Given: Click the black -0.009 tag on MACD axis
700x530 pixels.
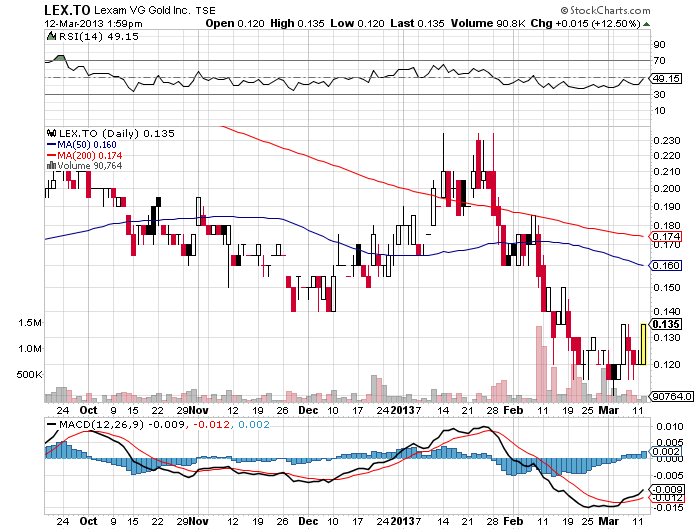Looking at the screenshot, I should click(667, 490).
